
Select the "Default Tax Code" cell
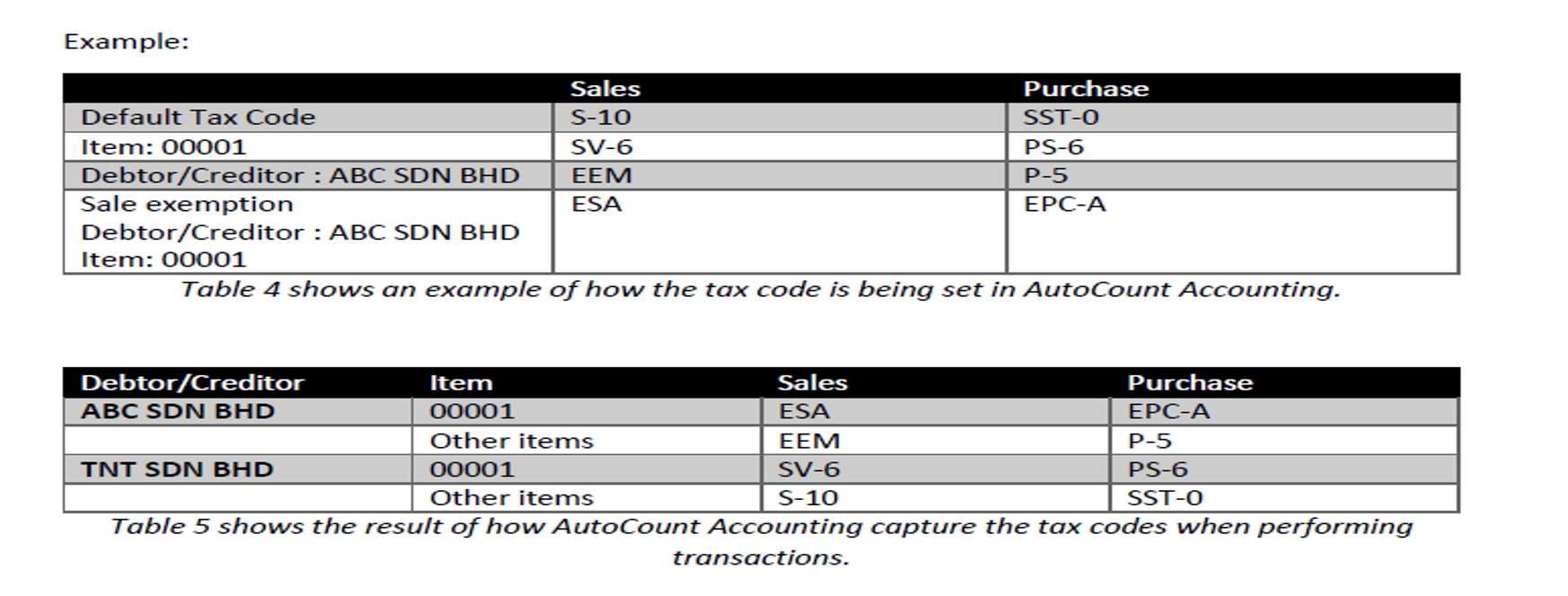tap(198, 118)
